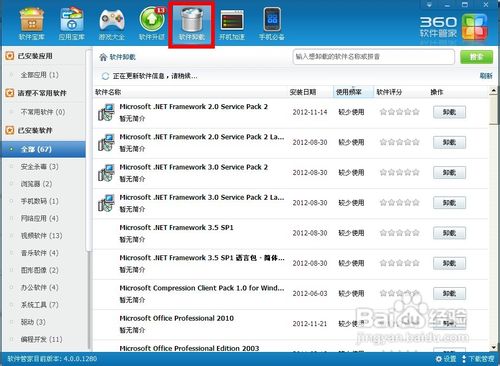Image resolution: width=500 pixels, height=366 pixels.
Task: Select 编程开发 (11) category
Action: point(43,339)
